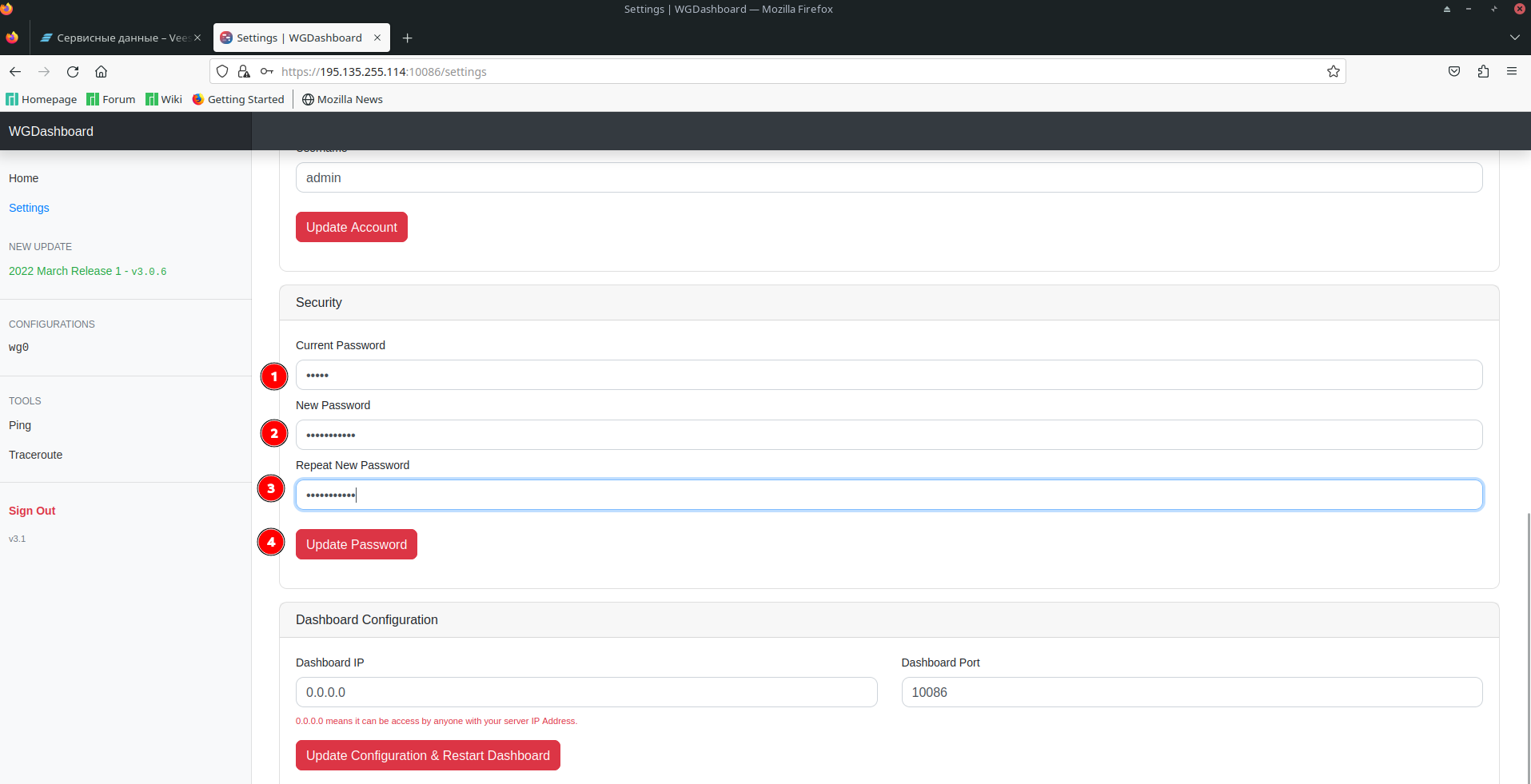The height and width of the screenshot is (784, 1531).
Task: Expand the list all tabs chevron
Action: pos(1514,38)
